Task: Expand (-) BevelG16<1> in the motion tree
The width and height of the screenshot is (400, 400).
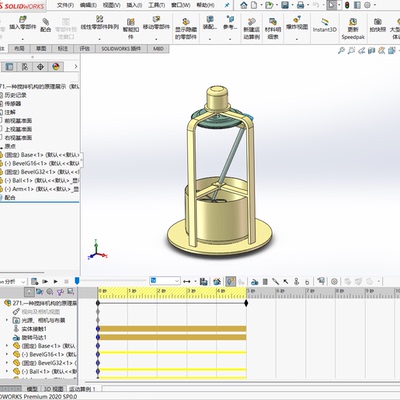Action: tap(7, 354)
